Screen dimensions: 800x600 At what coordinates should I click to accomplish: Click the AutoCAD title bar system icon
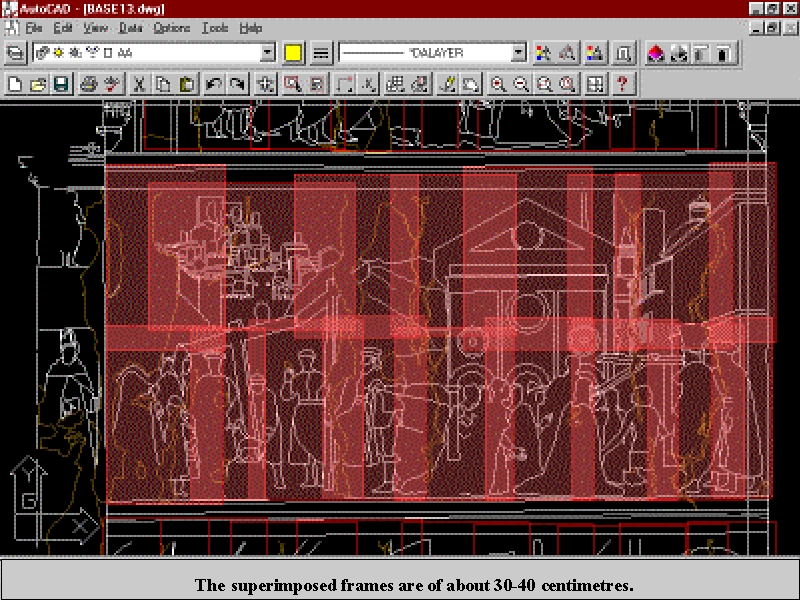[x=10, y=9]
